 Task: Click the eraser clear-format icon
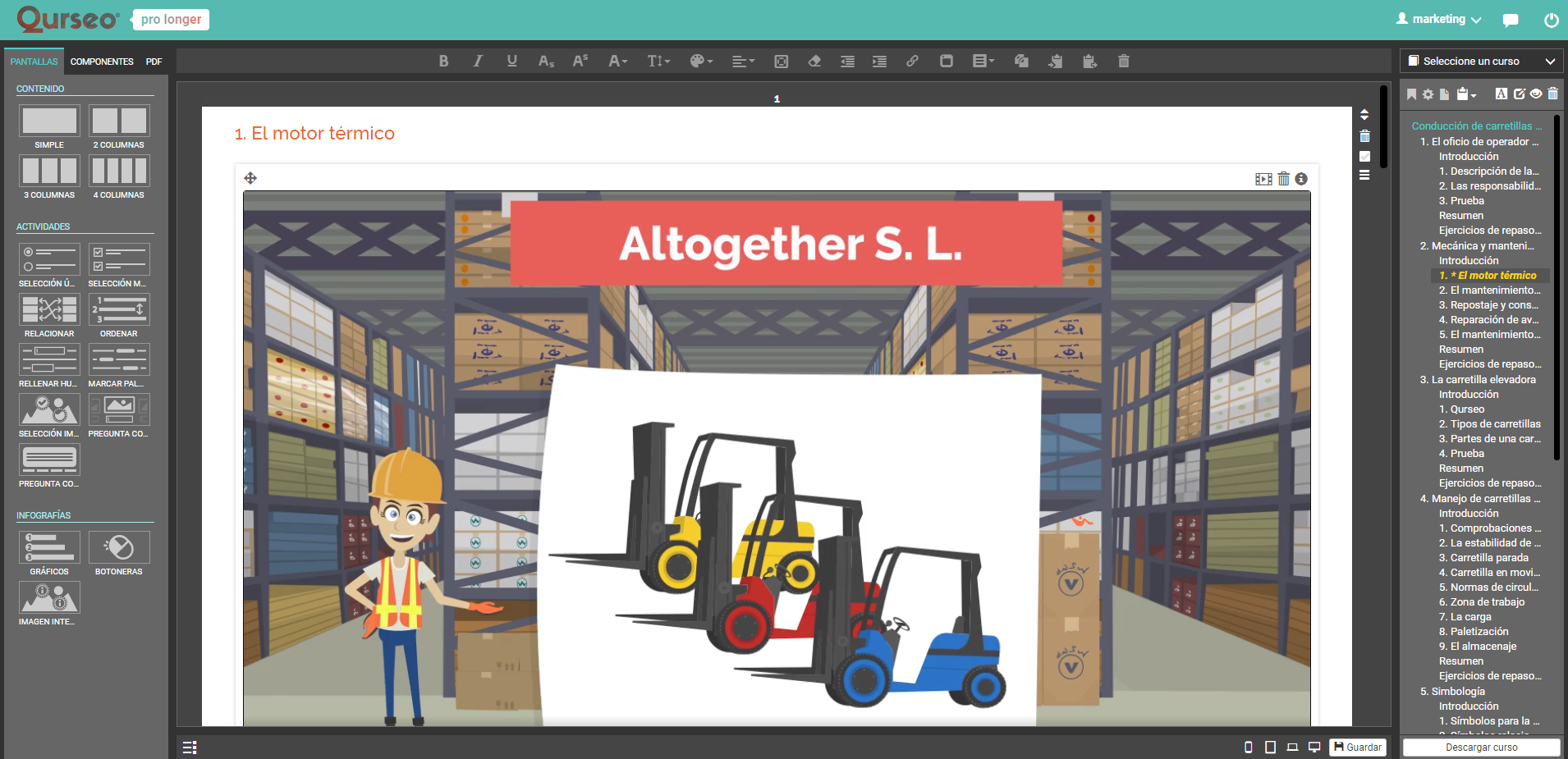pos(814,61)
